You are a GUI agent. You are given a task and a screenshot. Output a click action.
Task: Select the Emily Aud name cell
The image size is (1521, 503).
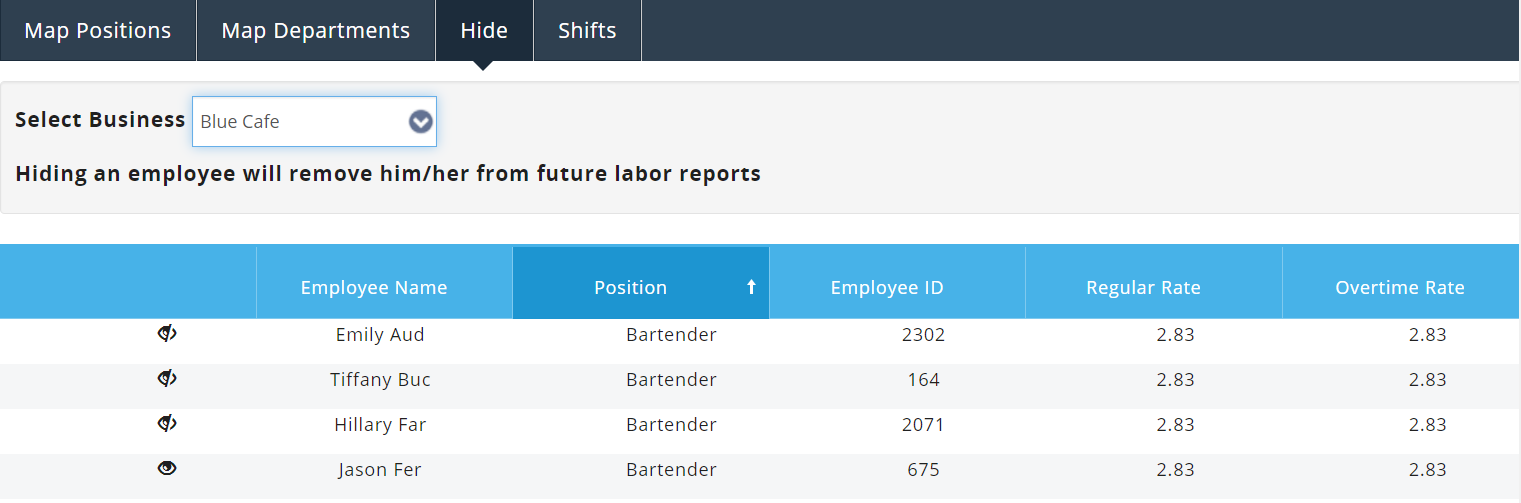pos(380,335)
